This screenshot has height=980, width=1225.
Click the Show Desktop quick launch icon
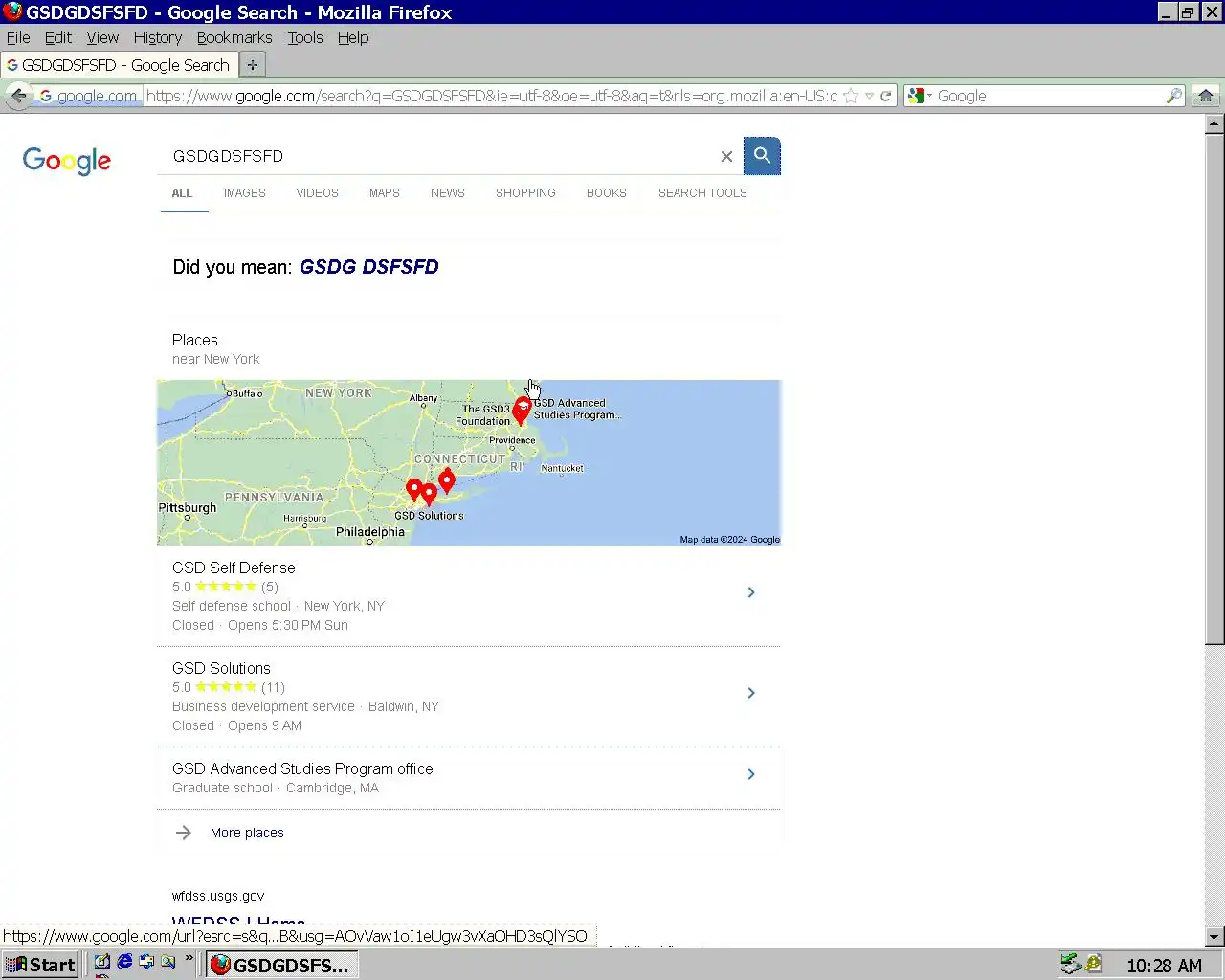point(102,962)
